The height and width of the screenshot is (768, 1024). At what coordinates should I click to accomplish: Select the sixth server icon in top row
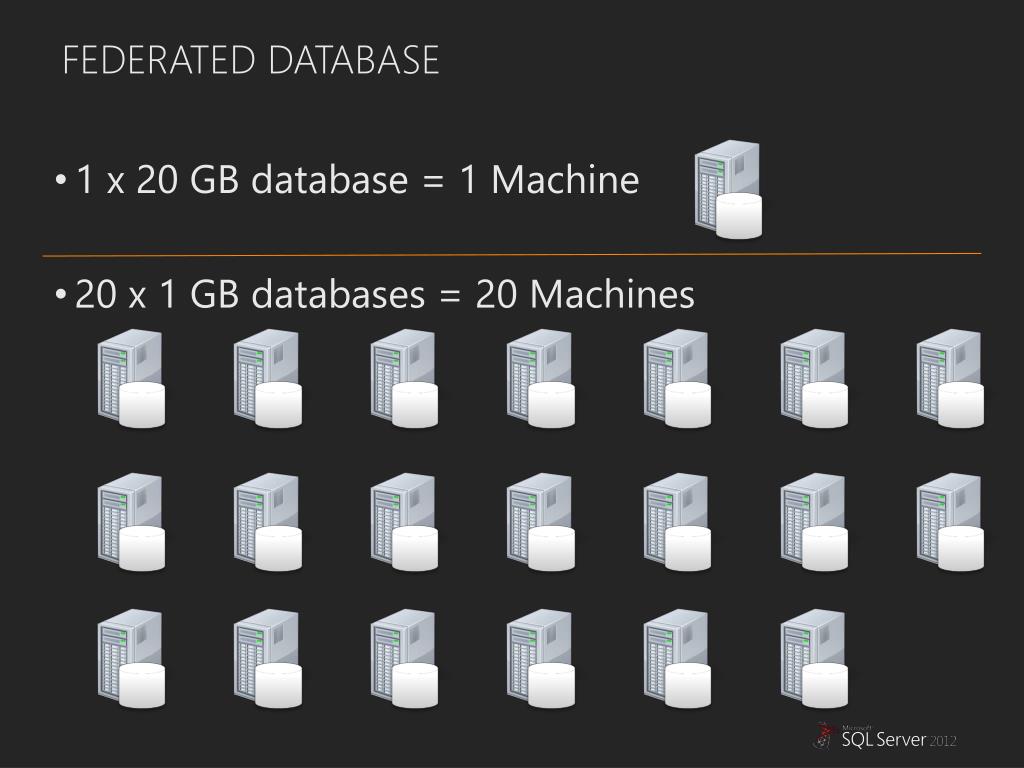[x=814, y=378]
